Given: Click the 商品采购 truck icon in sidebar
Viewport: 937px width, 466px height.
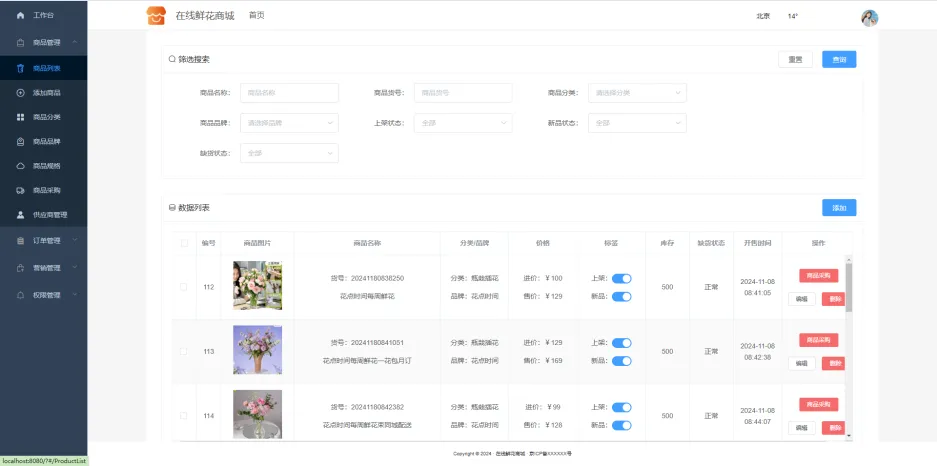Looking at the screenshot, I should (21, 190).
